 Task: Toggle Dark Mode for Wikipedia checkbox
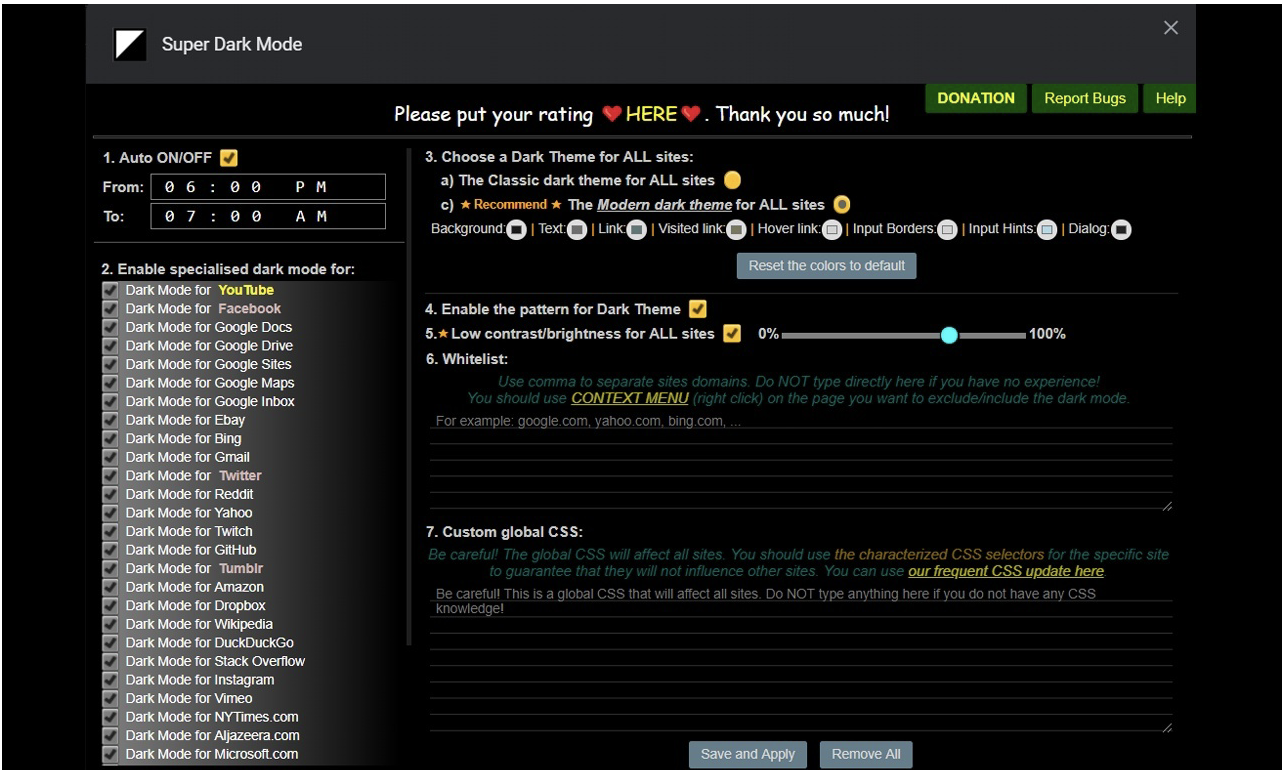pyautogui.click(x=111, y=624)
